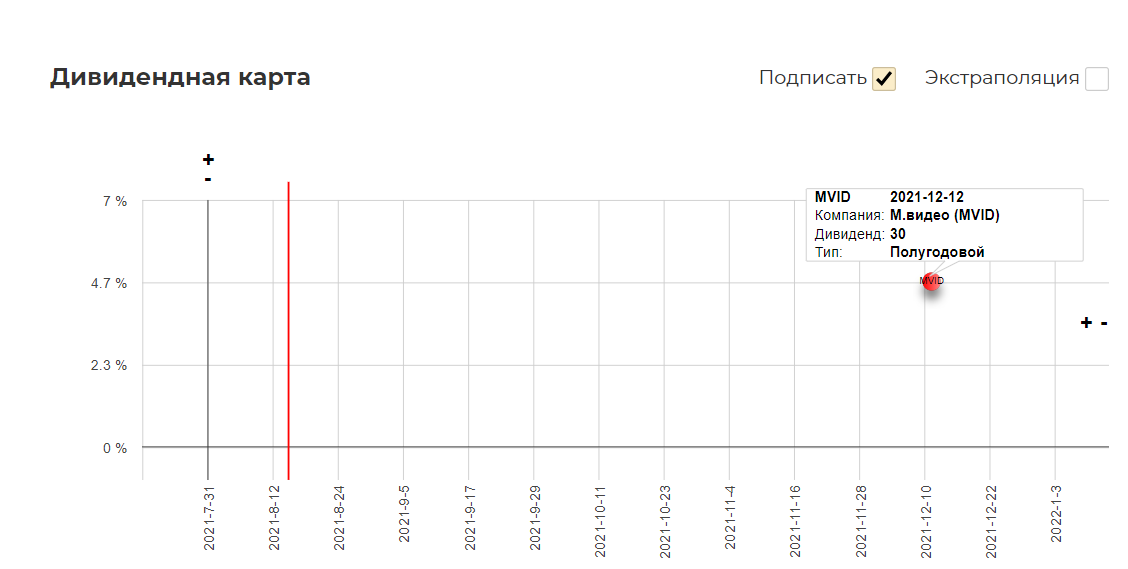Click the horizontal axis plus zoom icon
This screenshot has width=1128, height=569.
point(1086,323)
